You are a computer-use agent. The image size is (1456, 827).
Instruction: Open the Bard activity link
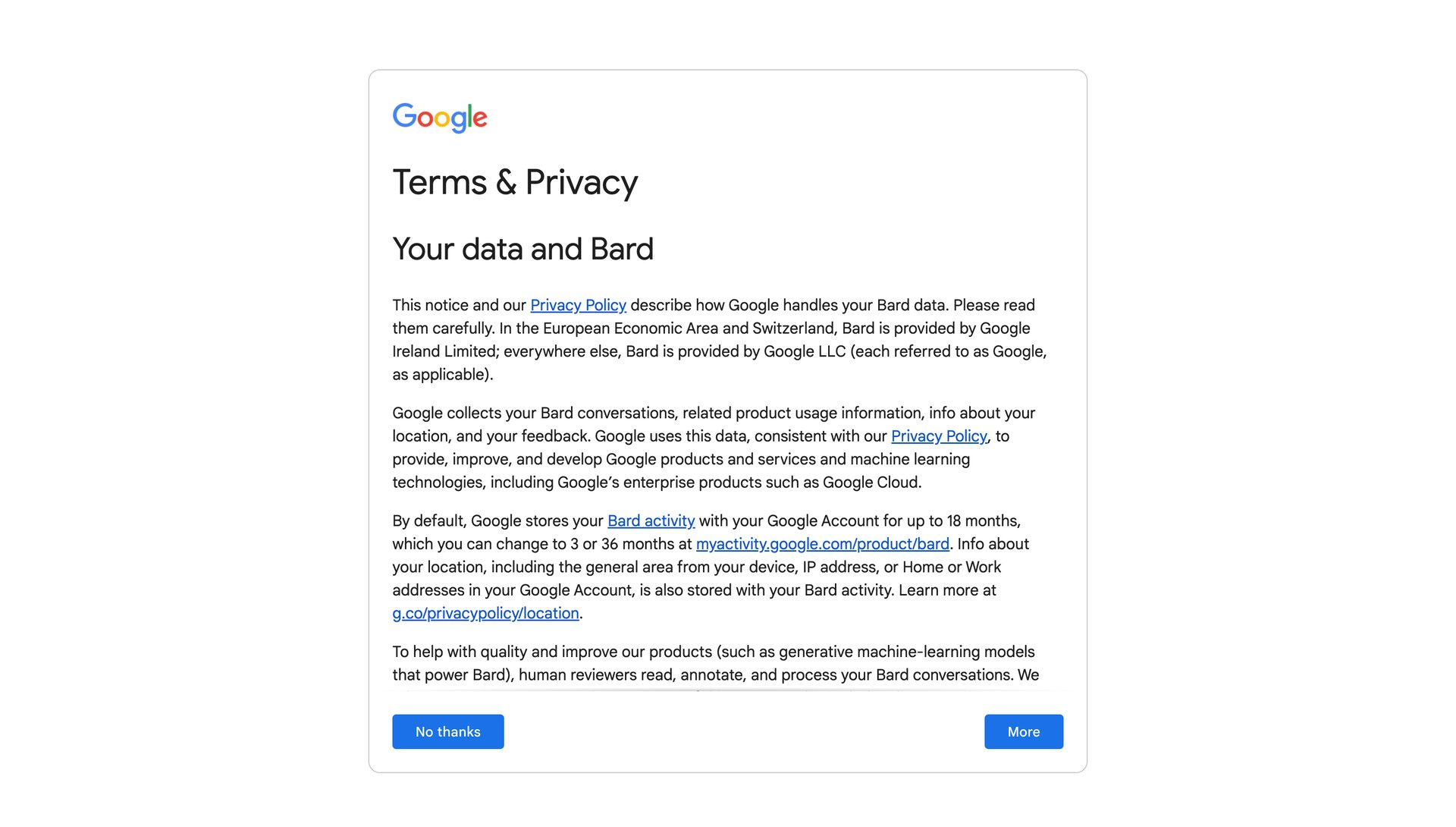(651, 521)
